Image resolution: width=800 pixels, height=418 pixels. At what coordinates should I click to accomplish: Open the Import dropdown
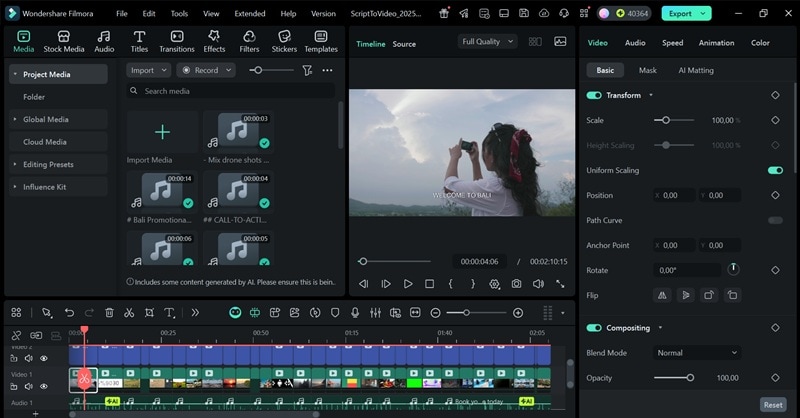pos(148,70)
